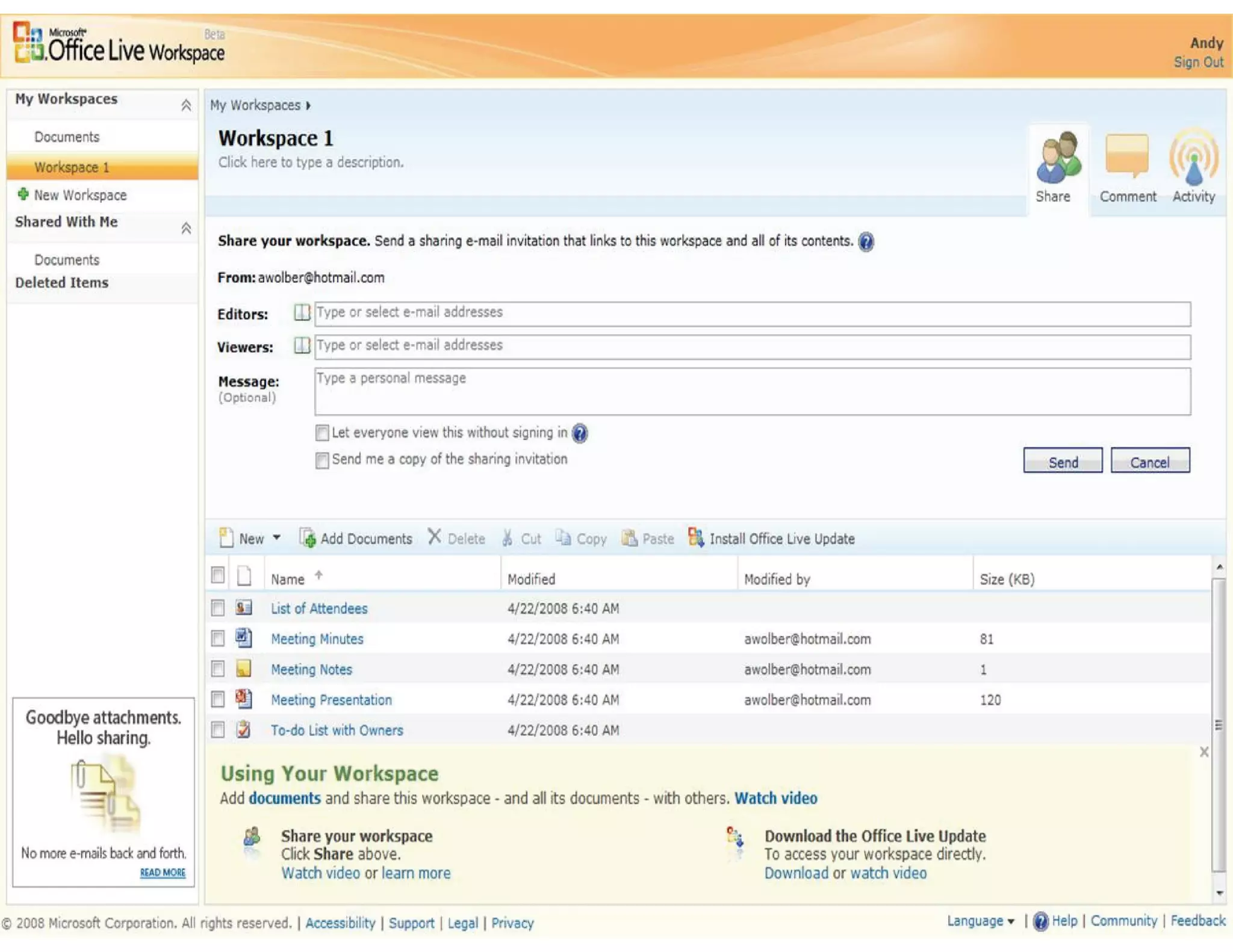The height and width of the screenshot is (952, 1233).
Task: Open the New document dropdown arrow
Action: tap(277, 537)
